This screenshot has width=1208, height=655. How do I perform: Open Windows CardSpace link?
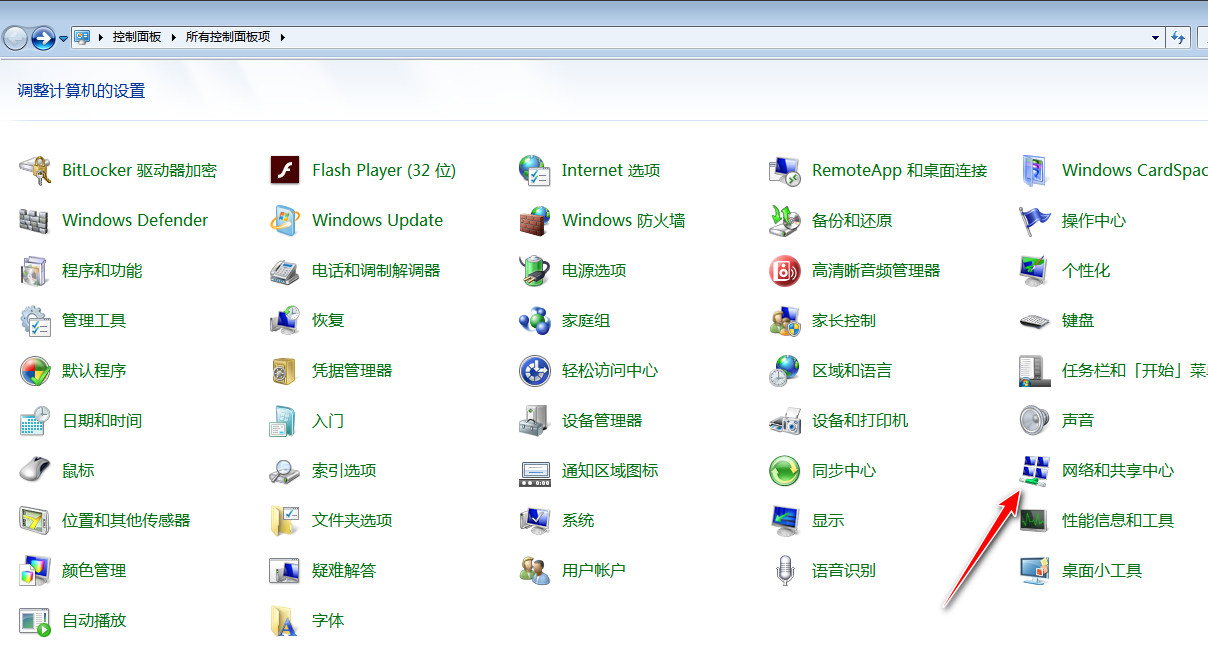click(x=1135, y=171)
